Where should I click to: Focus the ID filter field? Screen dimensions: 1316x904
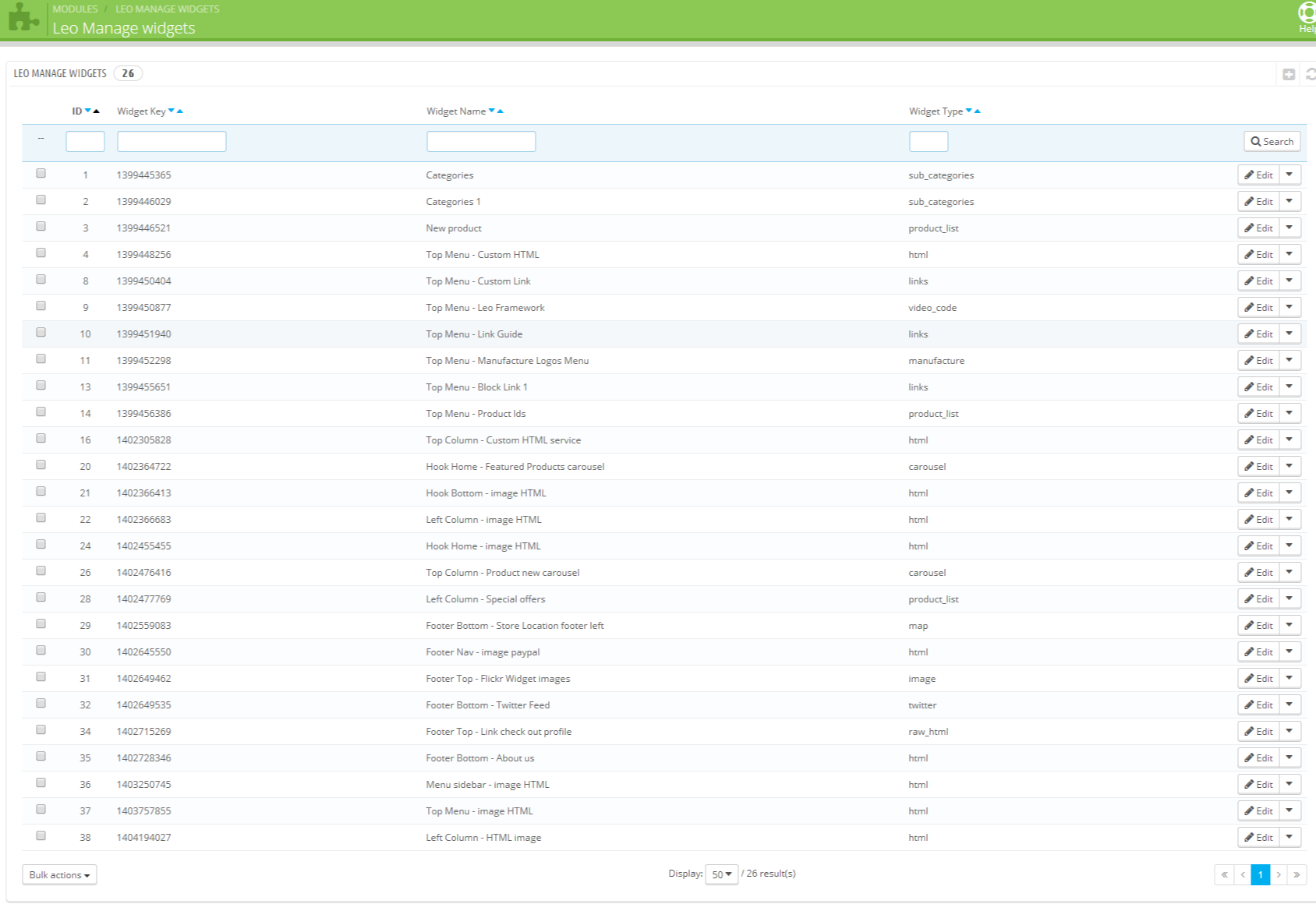[x=85, y=141]
